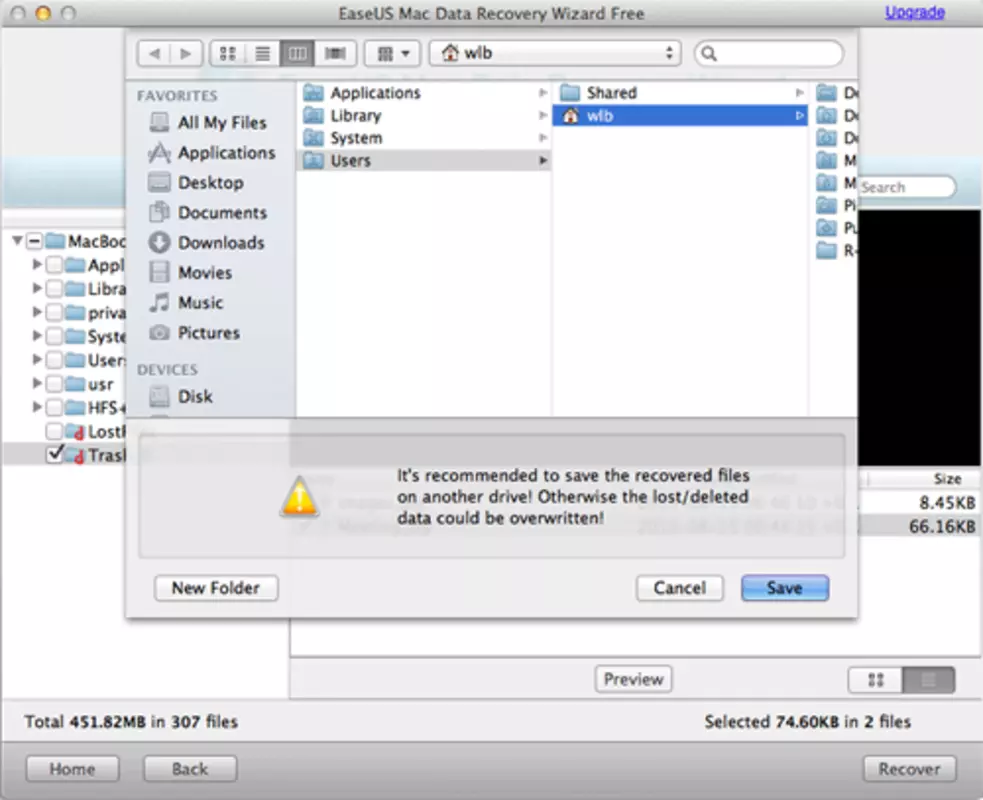Check the priva folder checkbox
Screen dimensions: 983x800
click(55, 312)
